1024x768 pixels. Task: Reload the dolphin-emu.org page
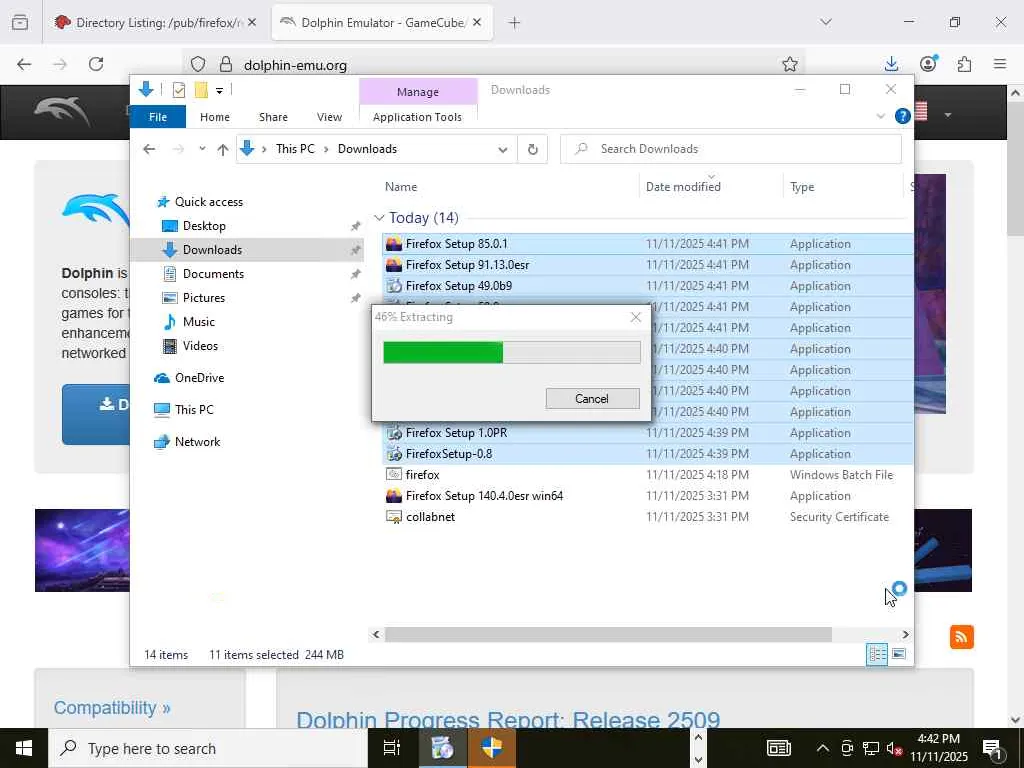click(96, 64)
